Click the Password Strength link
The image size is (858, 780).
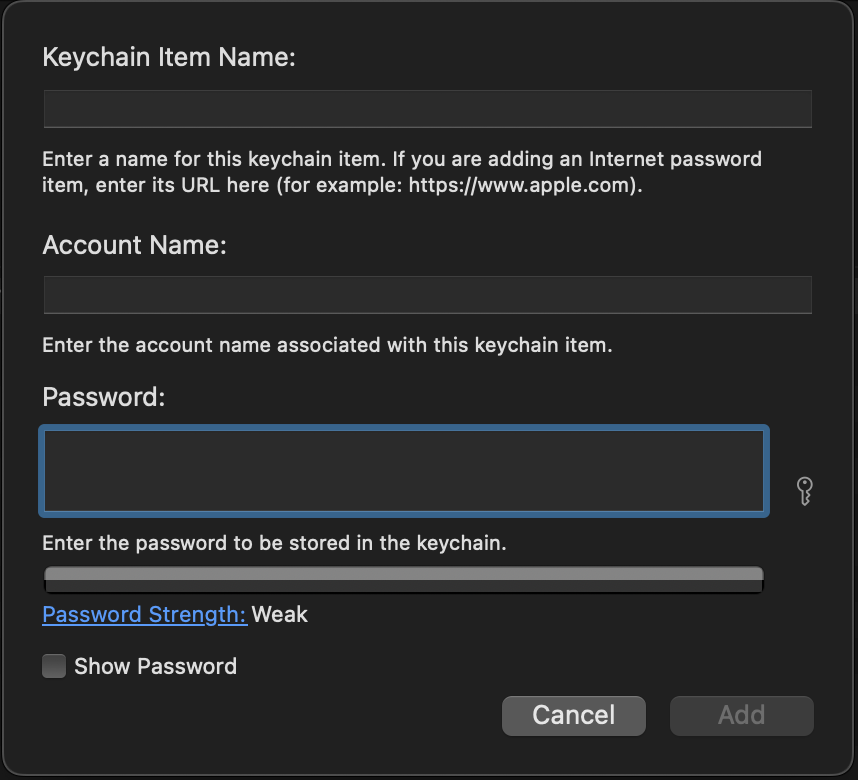144,614
